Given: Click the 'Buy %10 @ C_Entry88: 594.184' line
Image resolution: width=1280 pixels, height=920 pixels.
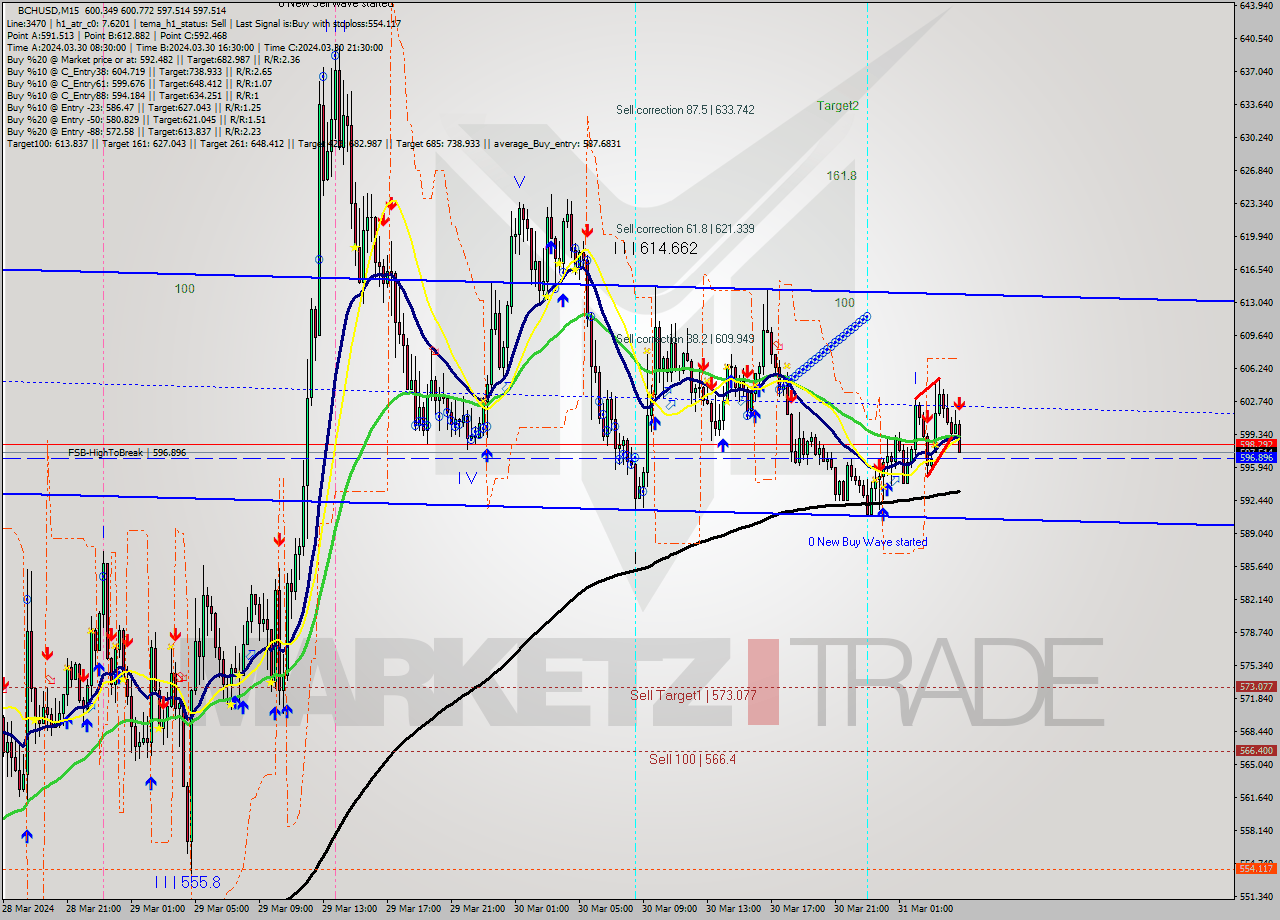Looking at the screenshot, I should [132, 96].
